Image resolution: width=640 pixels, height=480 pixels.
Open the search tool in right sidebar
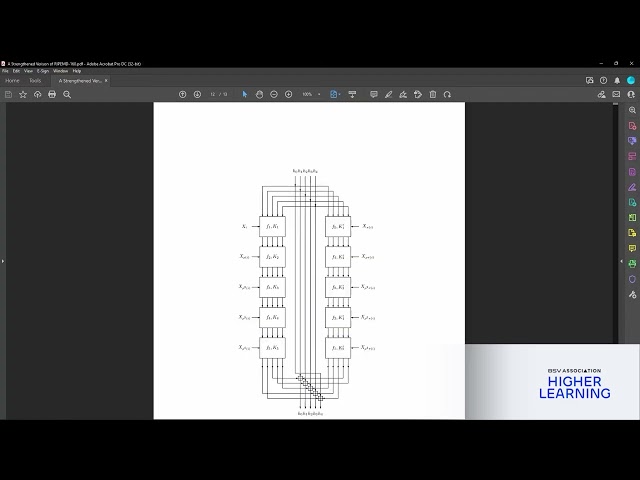[632, 110]
